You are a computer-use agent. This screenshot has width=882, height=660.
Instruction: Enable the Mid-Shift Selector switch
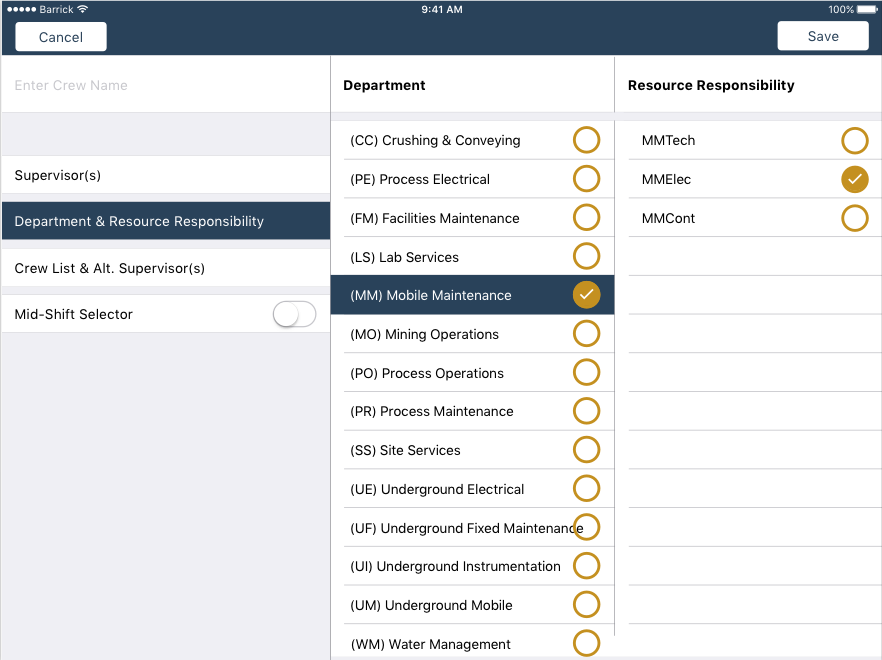point(294,314)
